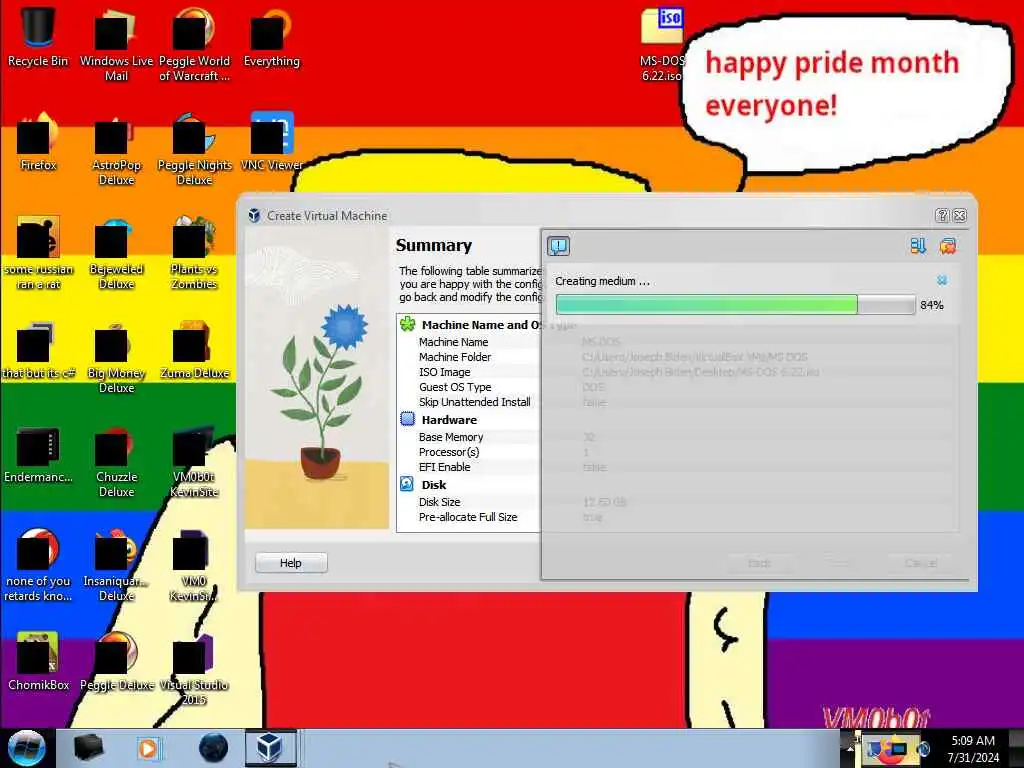
Task: Select the Visual Studio 2015 desktop icon
Action: pyautogui.click(x=194, y=669)
